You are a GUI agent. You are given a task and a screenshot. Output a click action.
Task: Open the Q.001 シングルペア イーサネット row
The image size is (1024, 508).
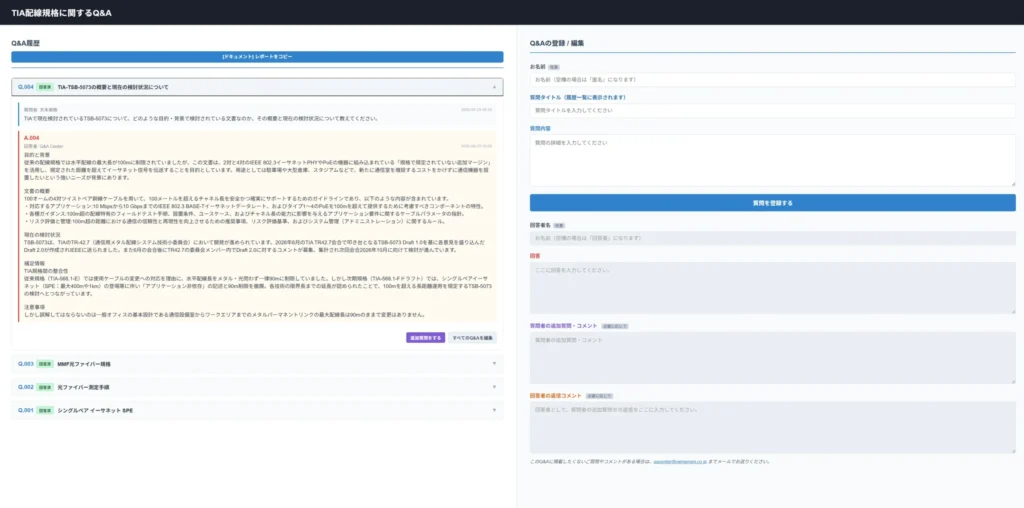[x=257, y=411]
